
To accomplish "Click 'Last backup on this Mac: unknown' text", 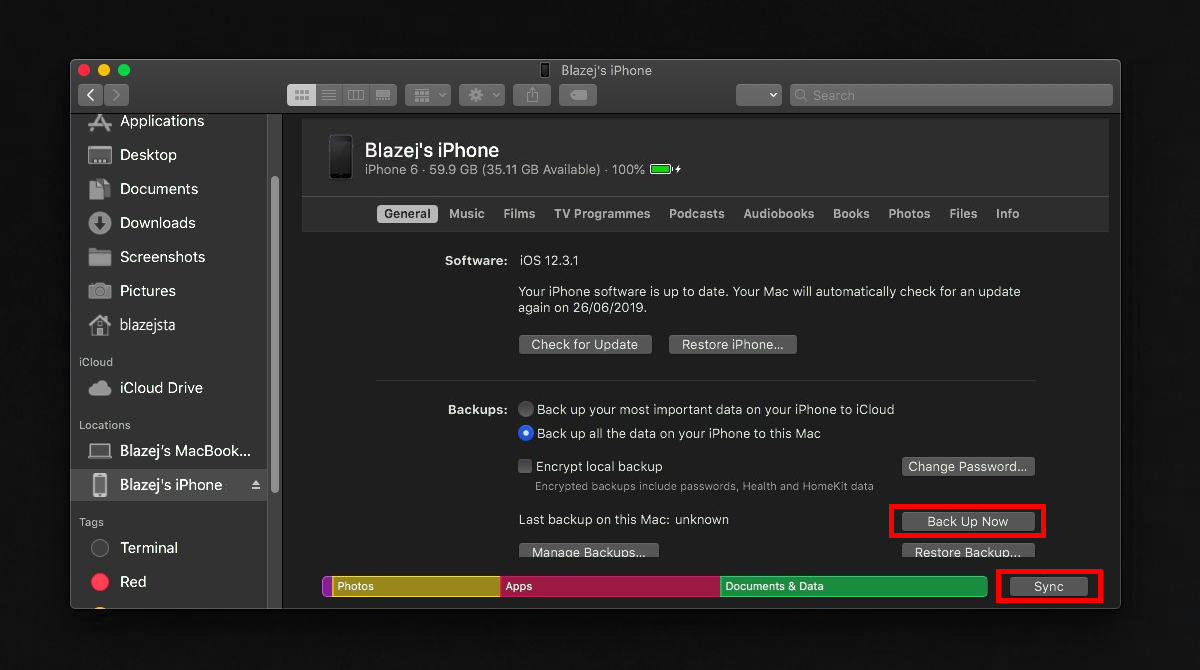I will [x=624, y=520].
